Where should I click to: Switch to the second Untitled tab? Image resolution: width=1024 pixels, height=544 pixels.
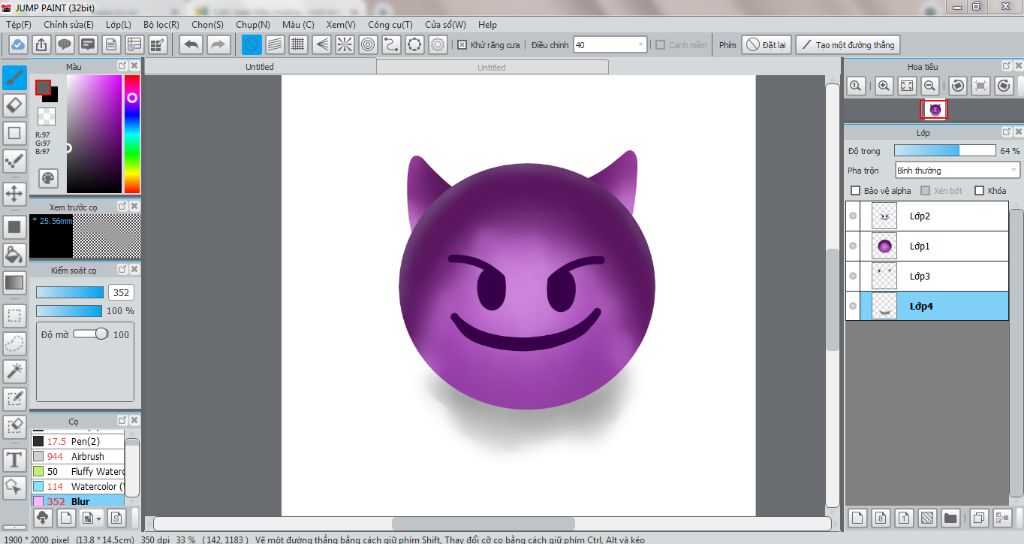click(491, 67)
